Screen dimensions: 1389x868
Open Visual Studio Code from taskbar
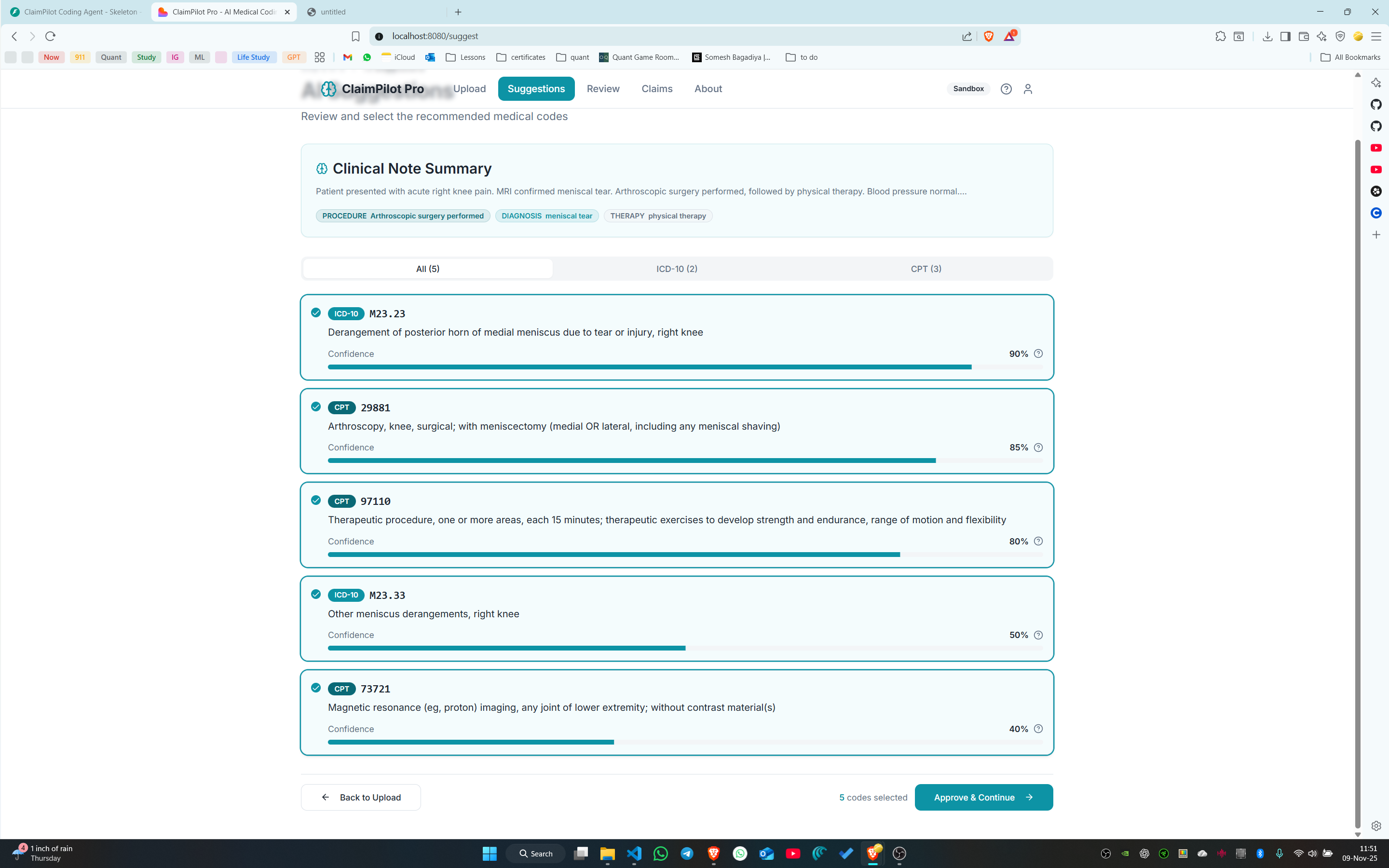(634, 853)
